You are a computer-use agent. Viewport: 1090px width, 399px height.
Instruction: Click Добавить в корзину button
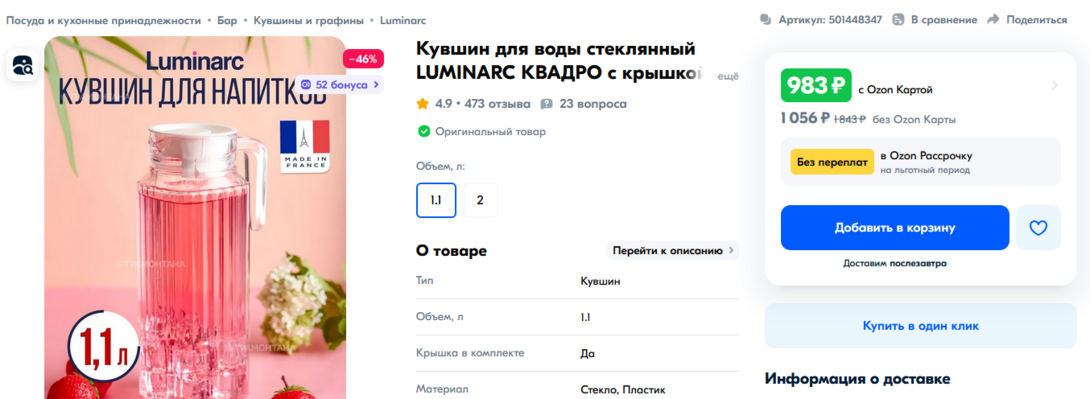point(895,227)
